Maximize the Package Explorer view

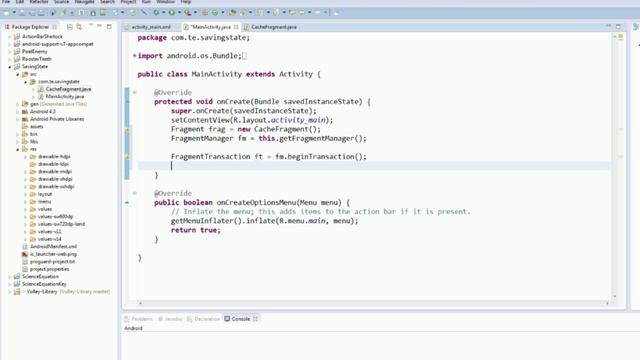[x=109, y=27]
